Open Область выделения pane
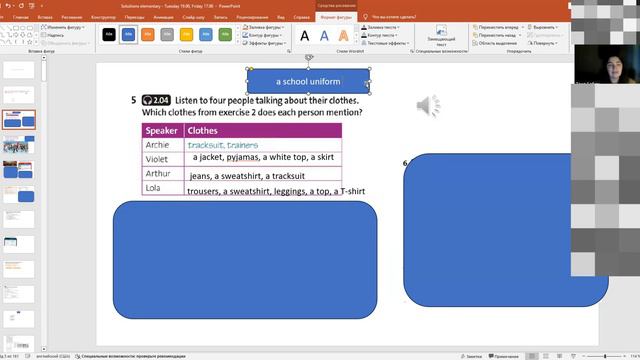640x360 pixels. [x=495, y=43]
